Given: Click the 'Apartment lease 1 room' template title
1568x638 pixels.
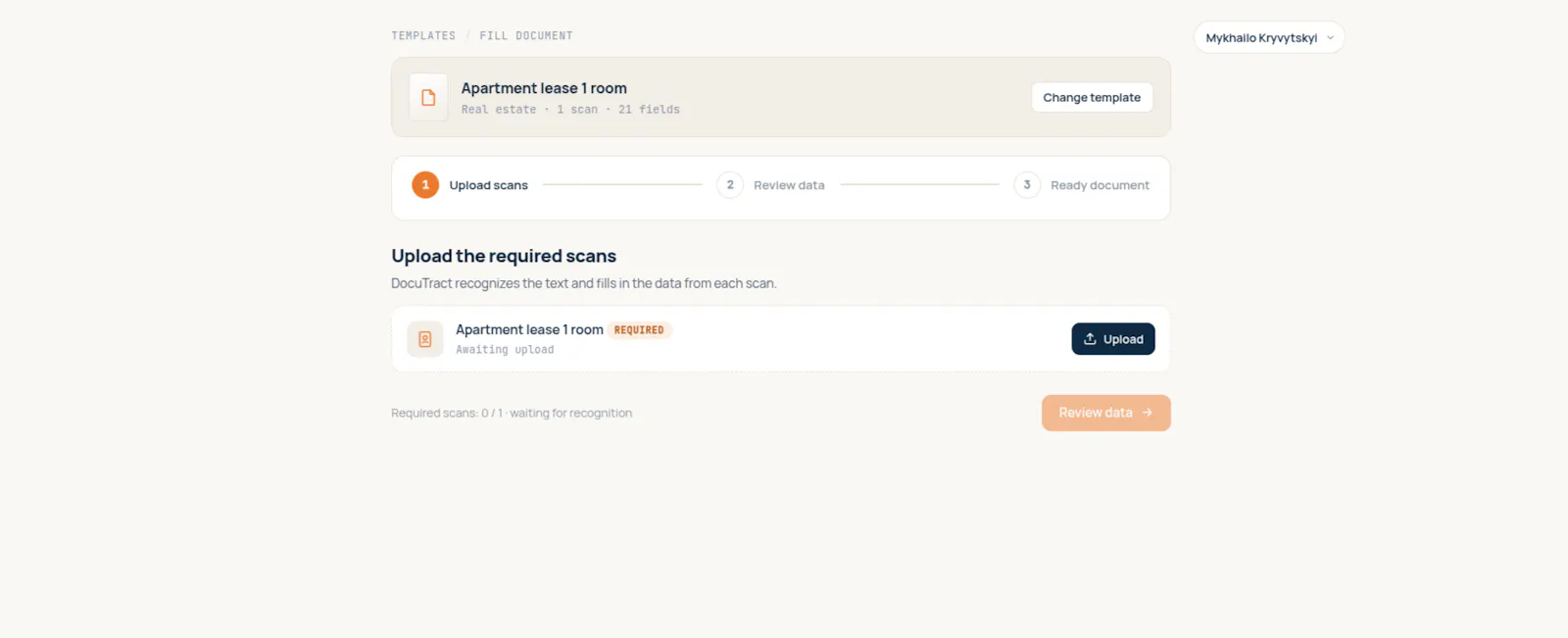Looking at the screenshot, I should pyautogui.click(x=544, y=88).
